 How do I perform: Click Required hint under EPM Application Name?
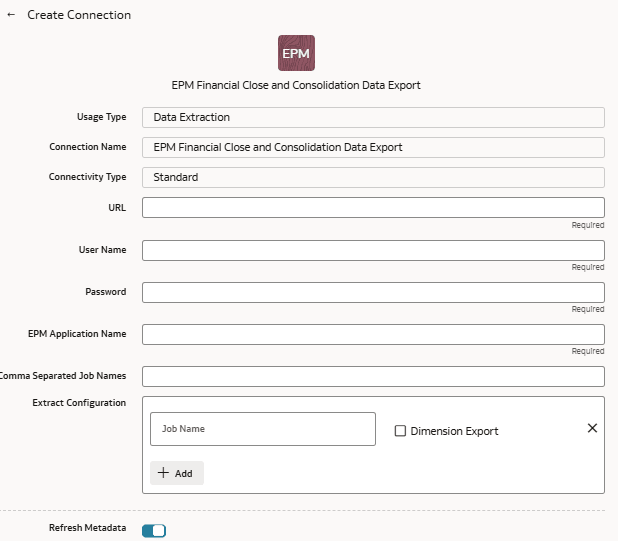click(588, 351)
